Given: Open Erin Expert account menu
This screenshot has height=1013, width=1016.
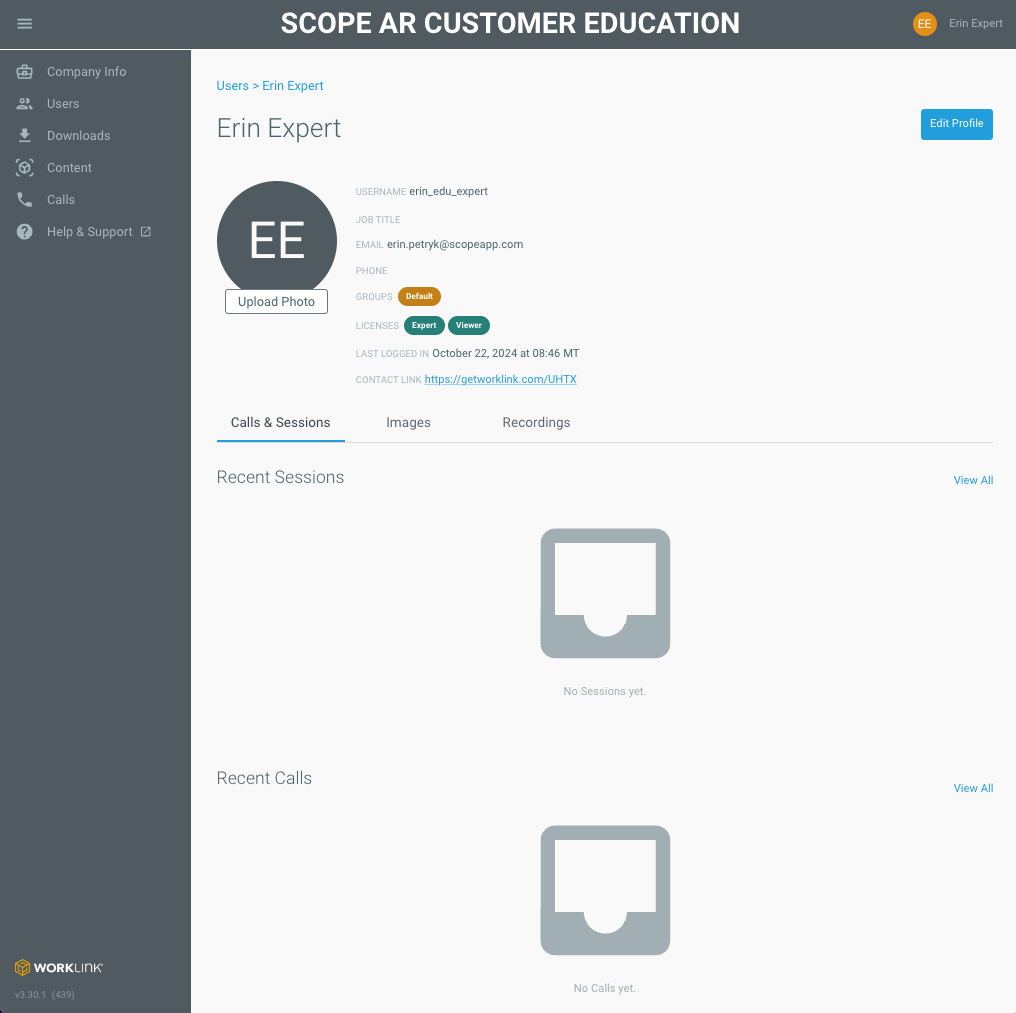Looking at the screenshot, I should [x=975, y=24].
